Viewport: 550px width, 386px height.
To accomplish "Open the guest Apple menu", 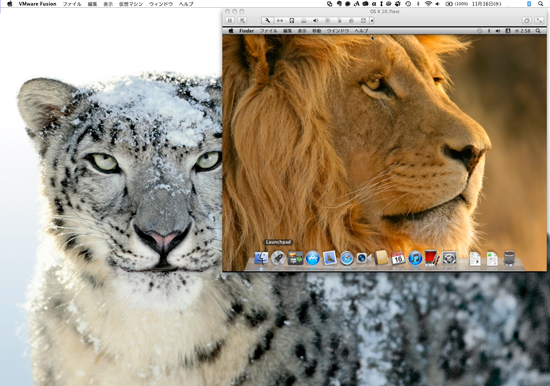I will [x=231, y=31].
